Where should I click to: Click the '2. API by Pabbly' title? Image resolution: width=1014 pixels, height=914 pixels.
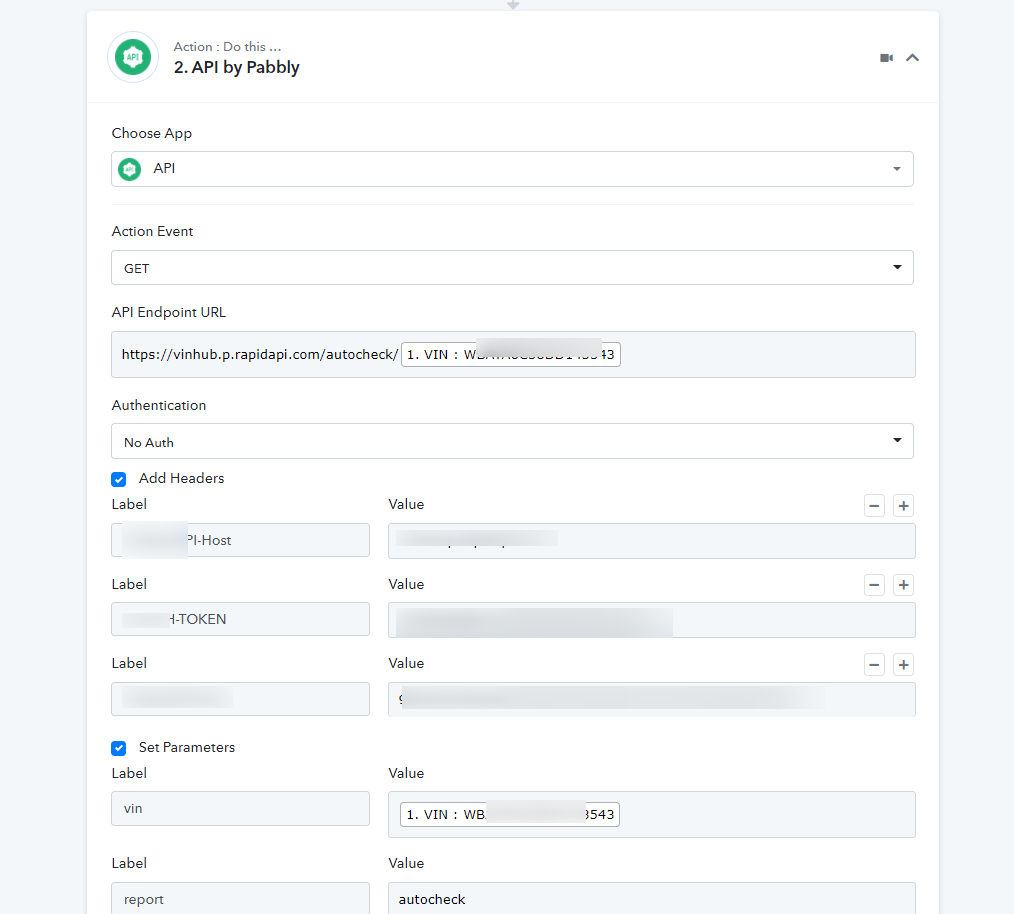(x=237, y=67)
